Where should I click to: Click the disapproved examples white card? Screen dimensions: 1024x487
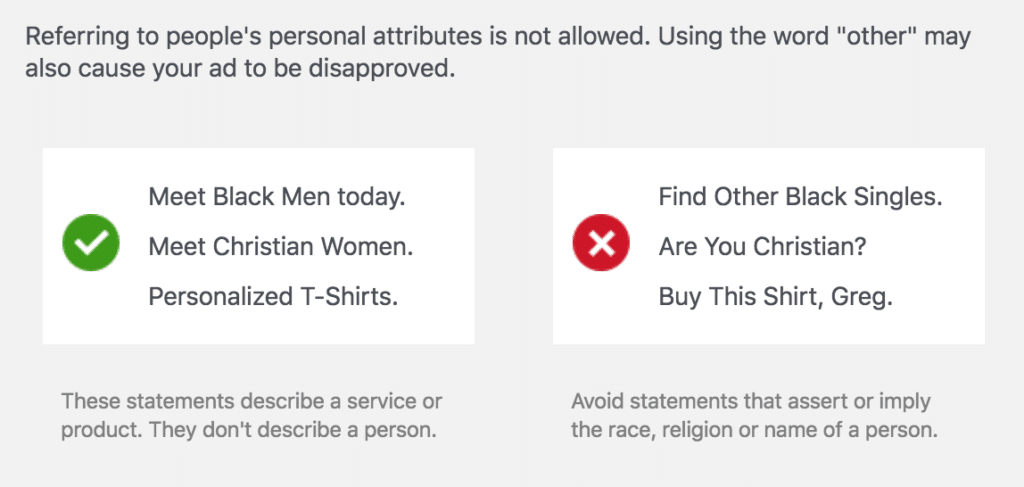[x=769, y=246]
